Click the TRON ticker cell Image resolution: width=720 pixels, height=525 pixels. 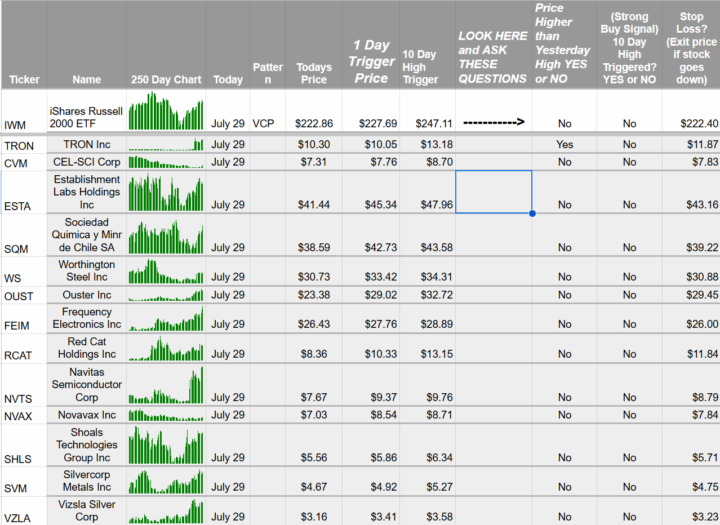(x=23, y=145)
